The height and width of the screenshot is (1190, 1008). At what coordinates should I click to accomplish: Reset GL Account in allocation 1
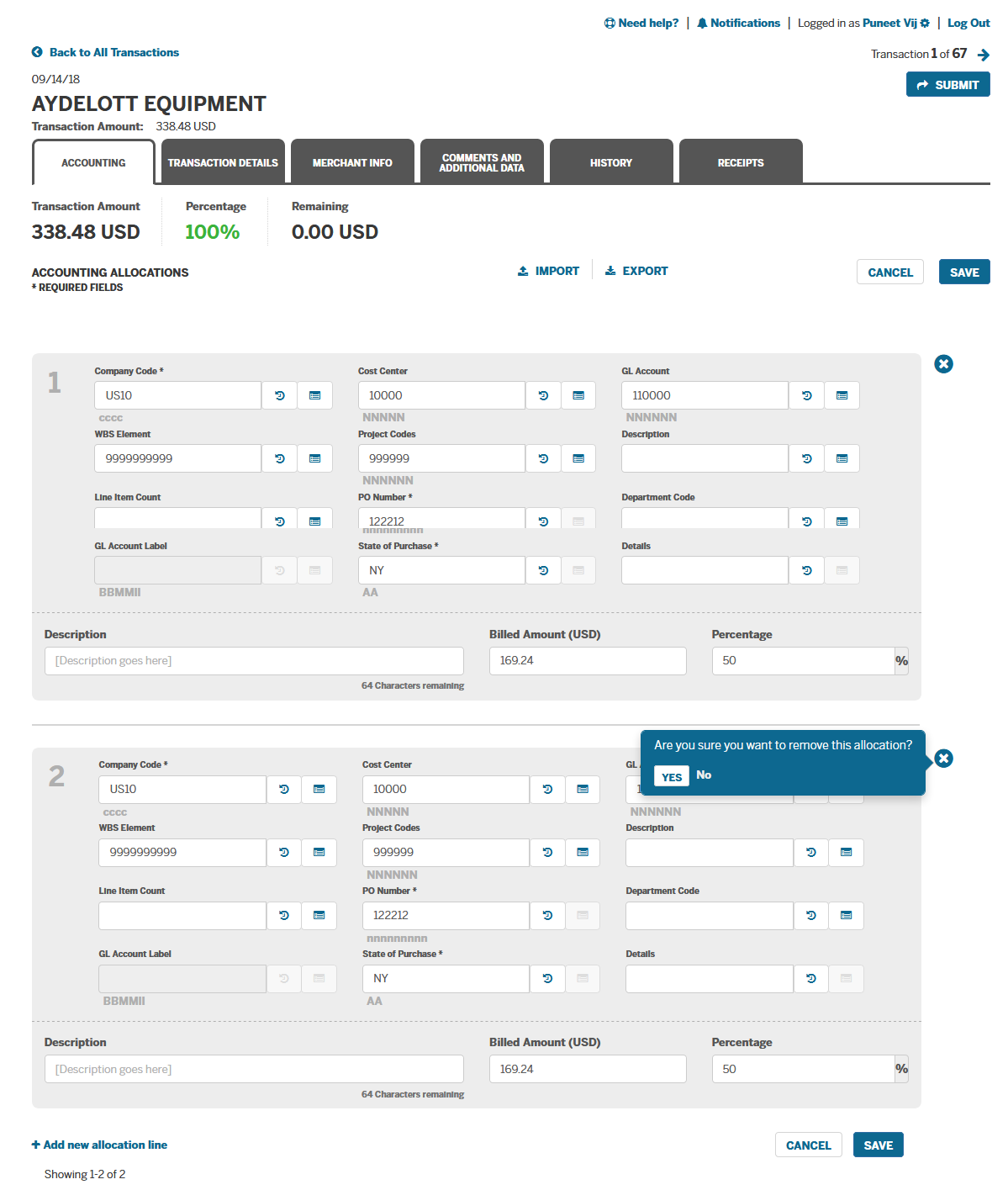807,395
